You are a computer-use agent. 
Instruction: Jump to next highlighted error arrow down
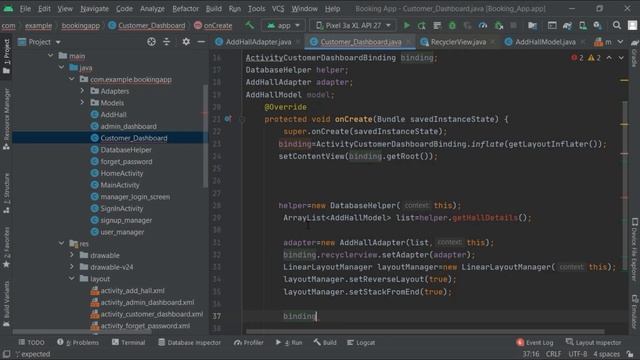[621, 58]
